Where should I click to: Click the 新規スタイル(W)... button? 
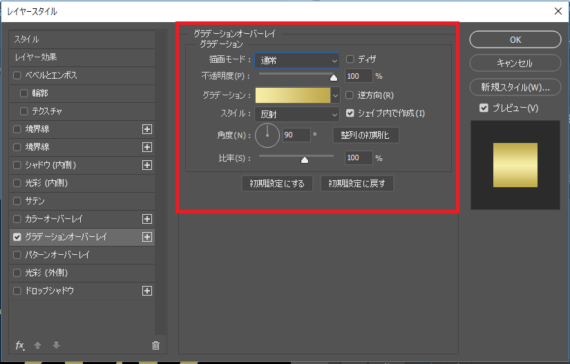515,87
